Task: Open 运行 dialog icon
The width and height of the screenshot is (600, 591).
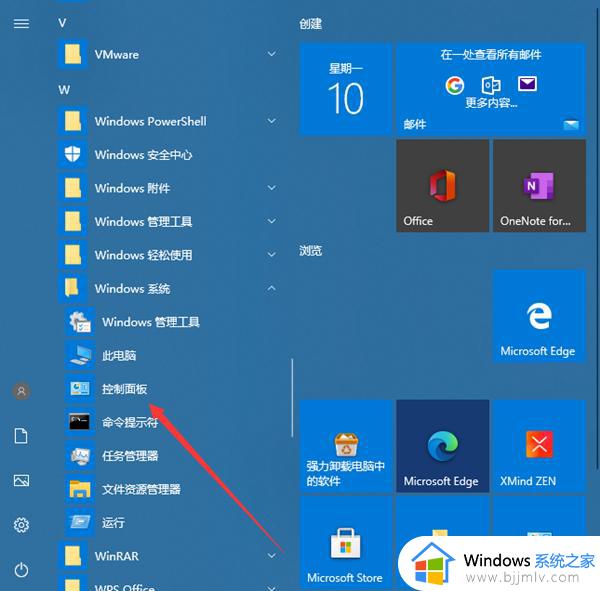Action: pyautogui.click(x=80, y=522)
